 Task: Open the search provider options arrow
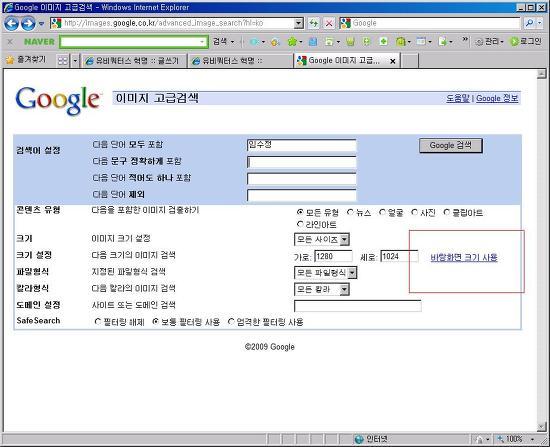click(539, 23)
